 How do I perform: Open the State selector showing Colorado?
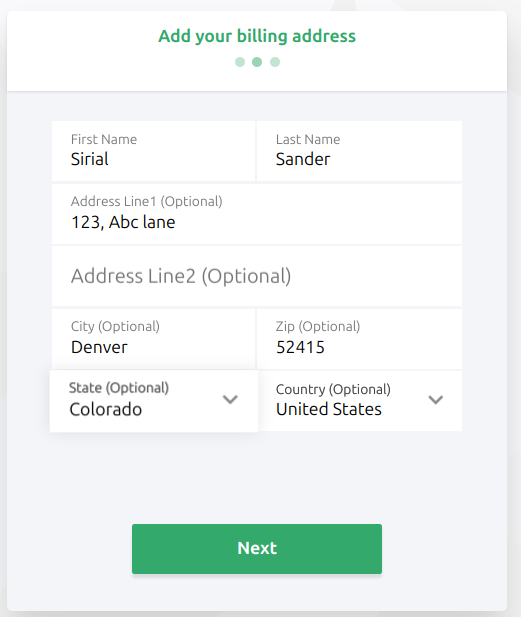[x=154, y=401]
